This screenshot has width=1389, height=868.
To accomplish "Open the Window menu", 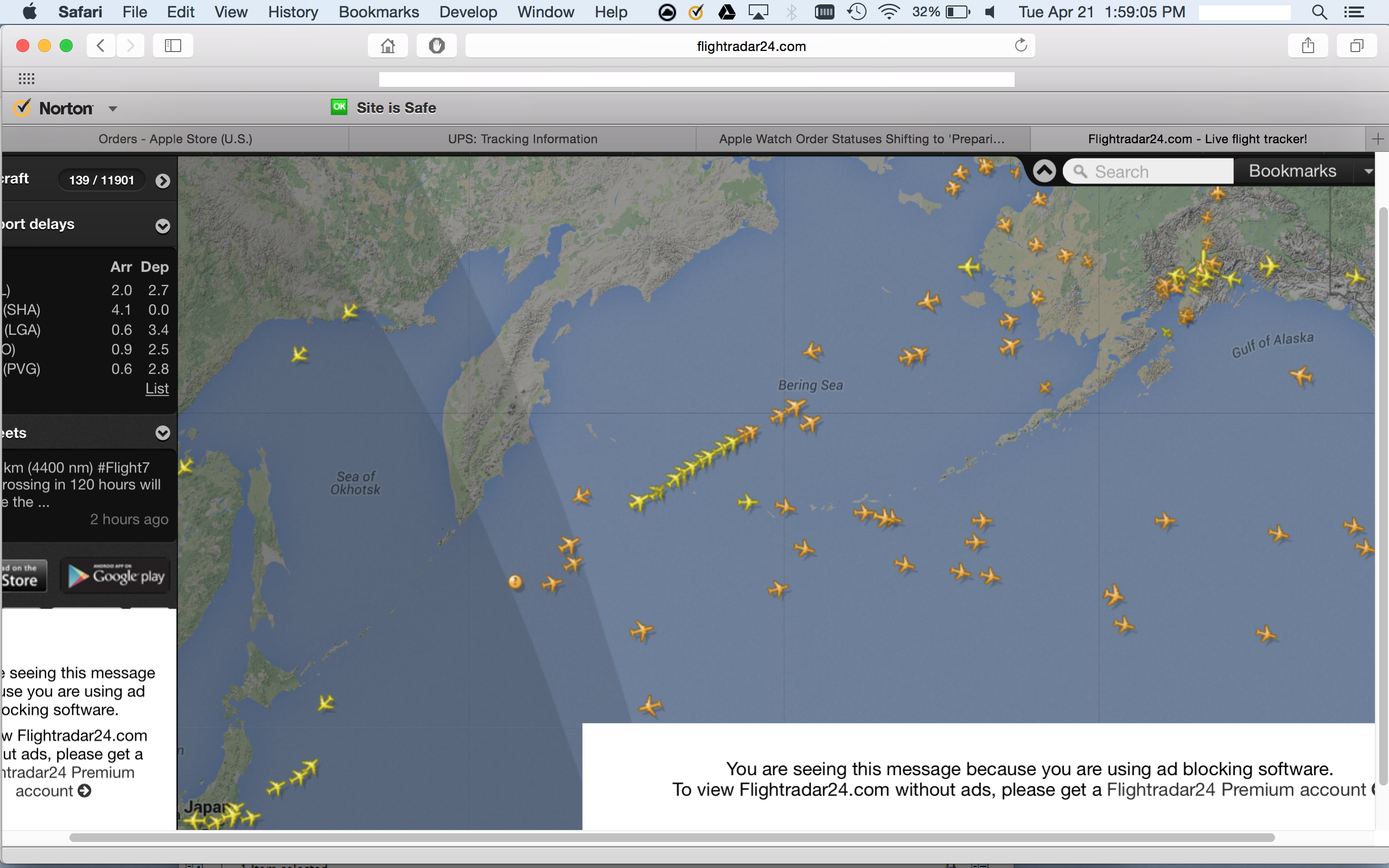I will [545, 12].
